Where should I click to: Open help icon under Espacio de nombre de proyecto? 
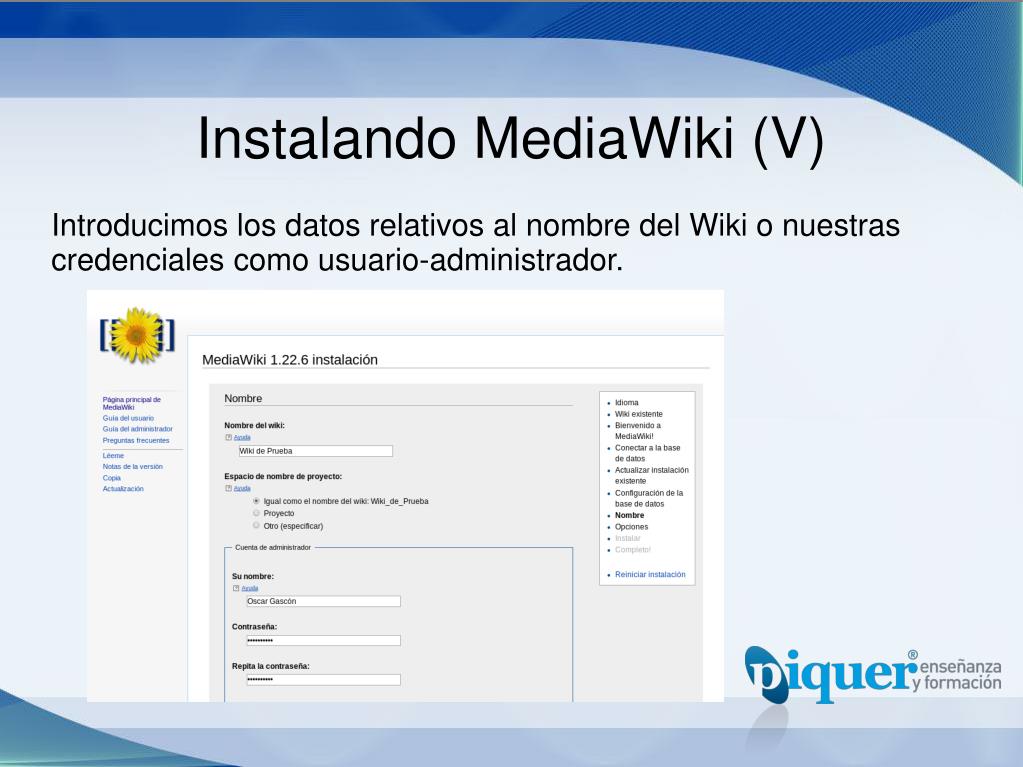[228, 489]
